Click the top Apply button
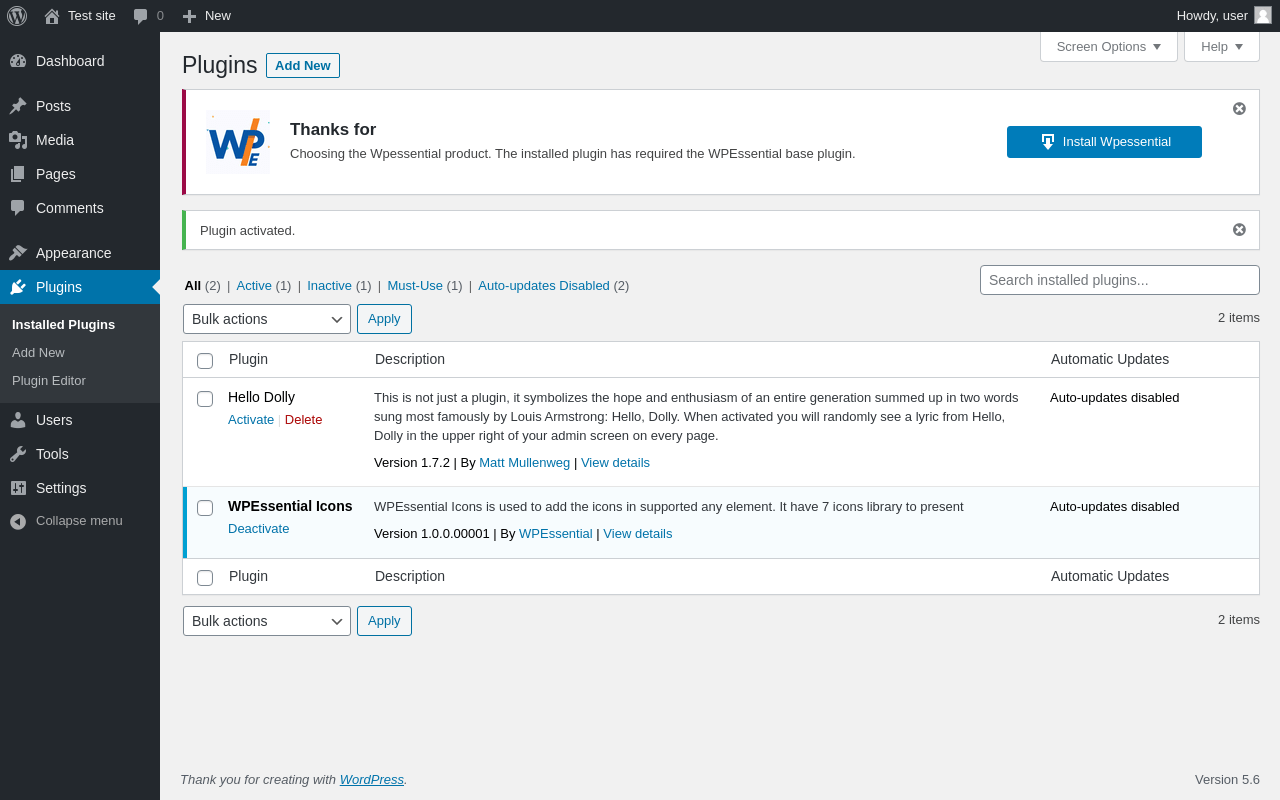Image resolution: width=1280 pixels, height=800 pixels. click(x=384, y=319)
